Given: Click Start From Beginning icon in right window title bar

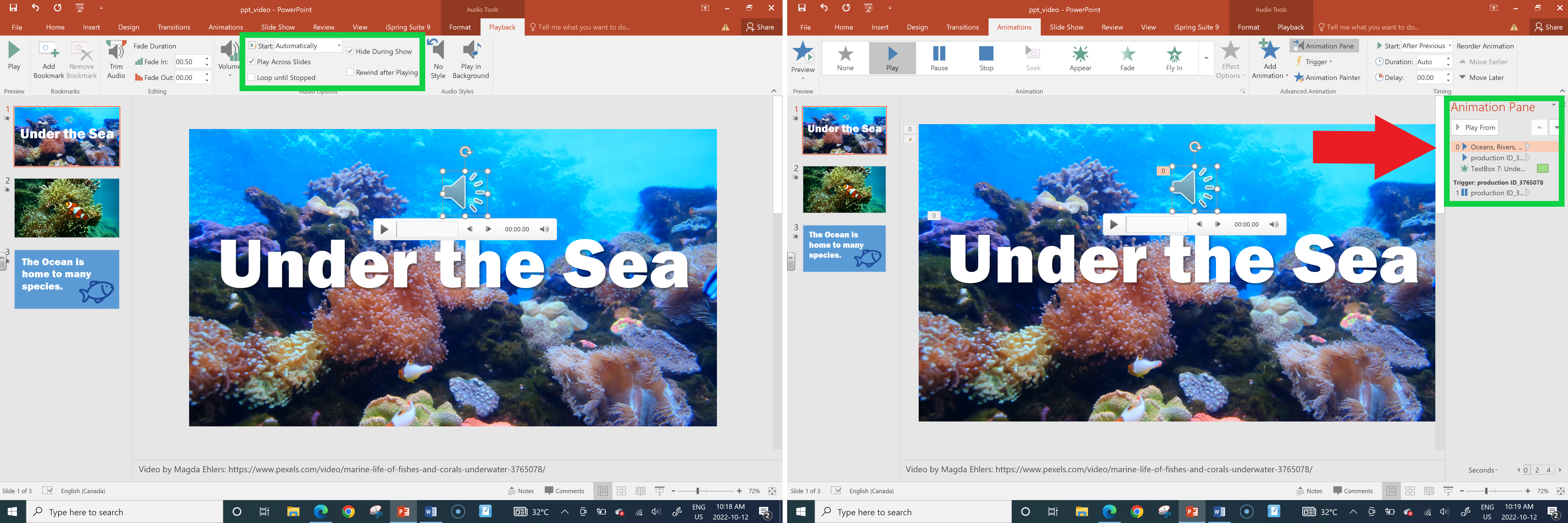Looking at the screenshot, I should point(869,8).
